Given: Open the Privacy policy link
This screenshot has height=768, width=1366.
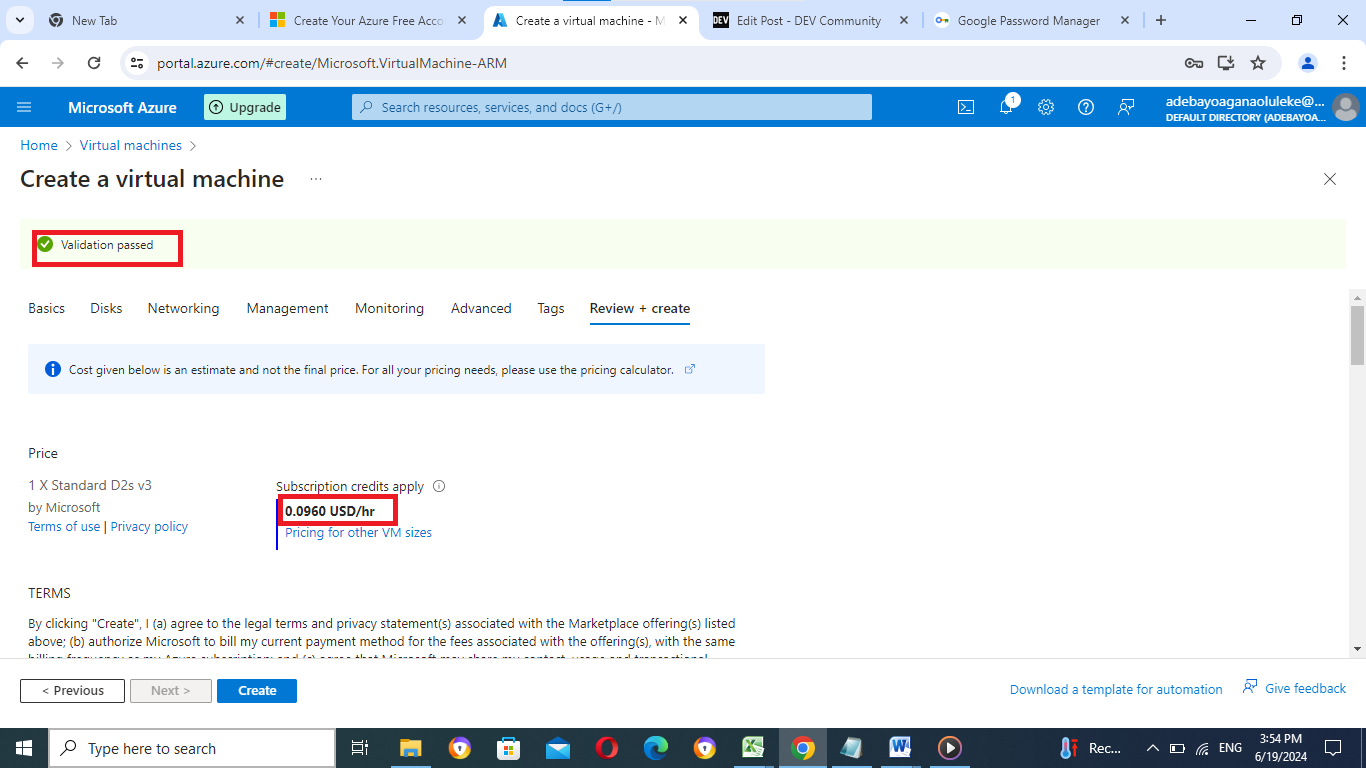Looking at the screenshot, I should (x=149, y=526).
